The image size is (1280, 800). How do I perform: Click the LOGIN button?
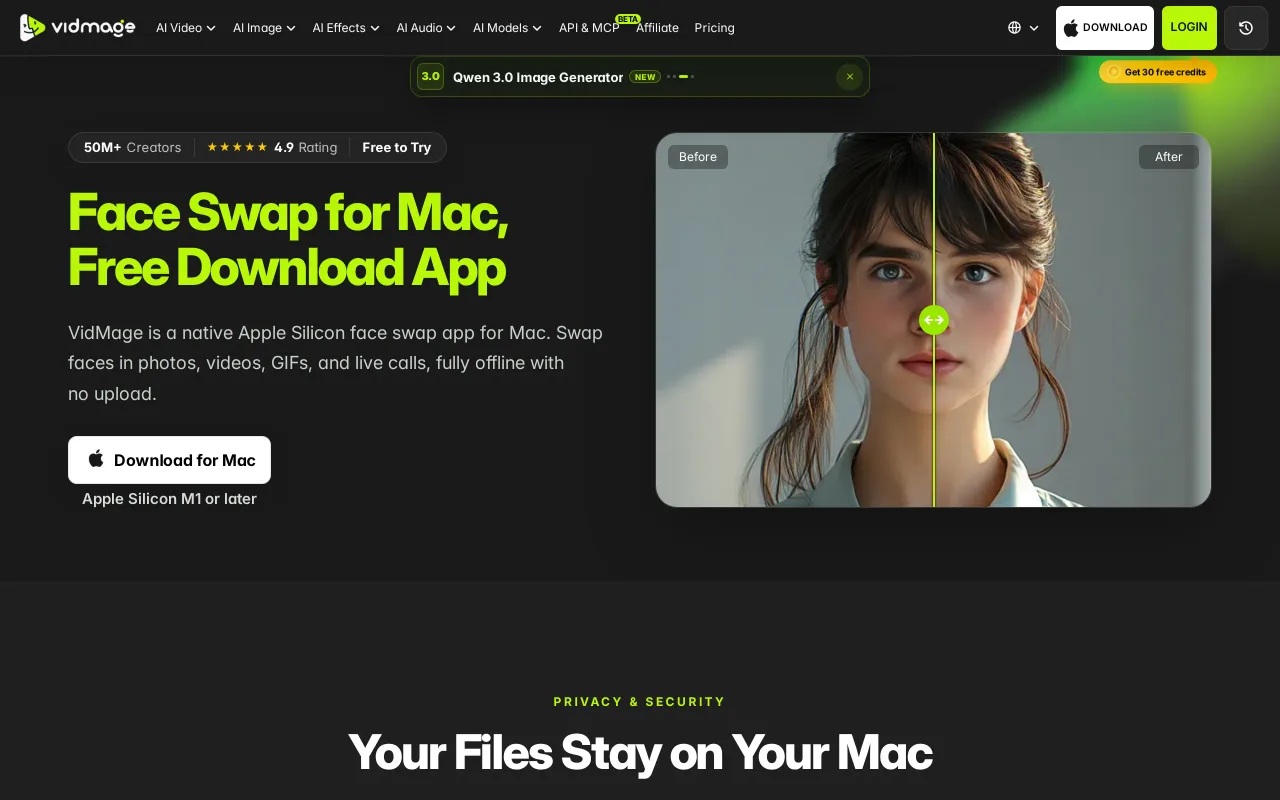click(x=1189, y=28)
